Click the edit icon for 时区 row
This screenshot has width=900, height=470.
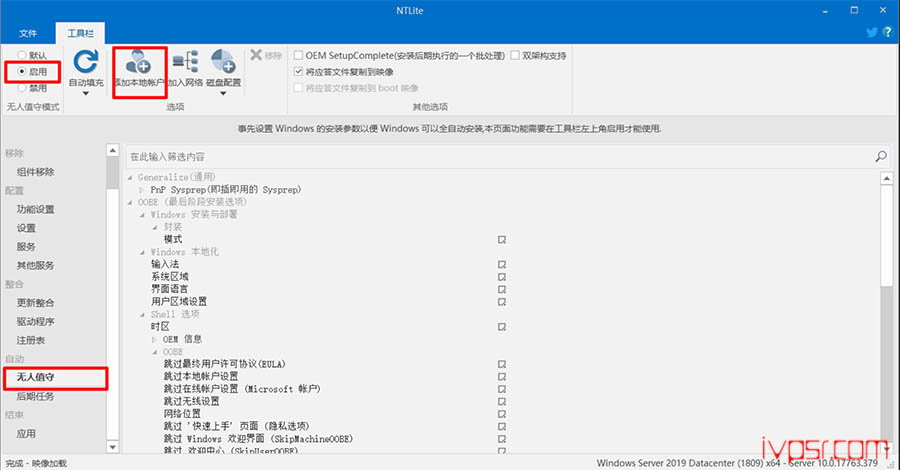click(x=502, y=327)
